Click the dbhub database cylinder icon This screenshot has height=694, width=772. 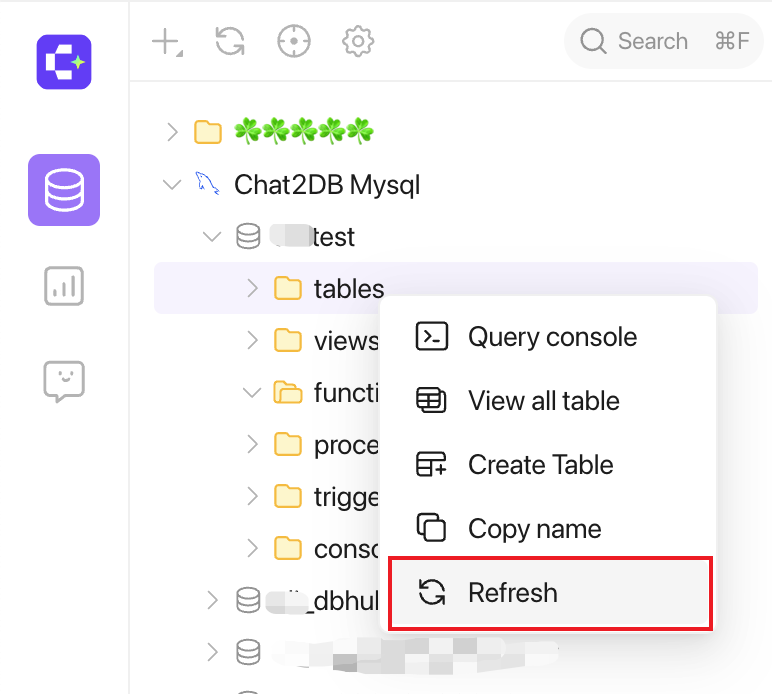(x=248, y=600)
